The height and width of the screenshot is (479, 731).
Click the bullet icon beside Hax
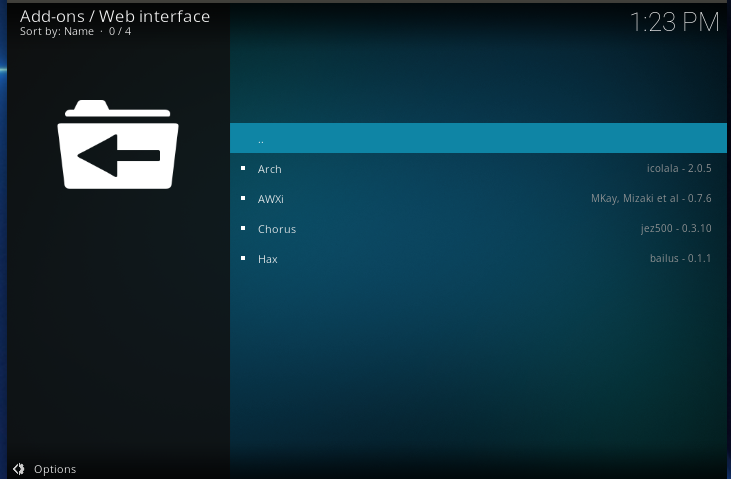coord(243,258)
